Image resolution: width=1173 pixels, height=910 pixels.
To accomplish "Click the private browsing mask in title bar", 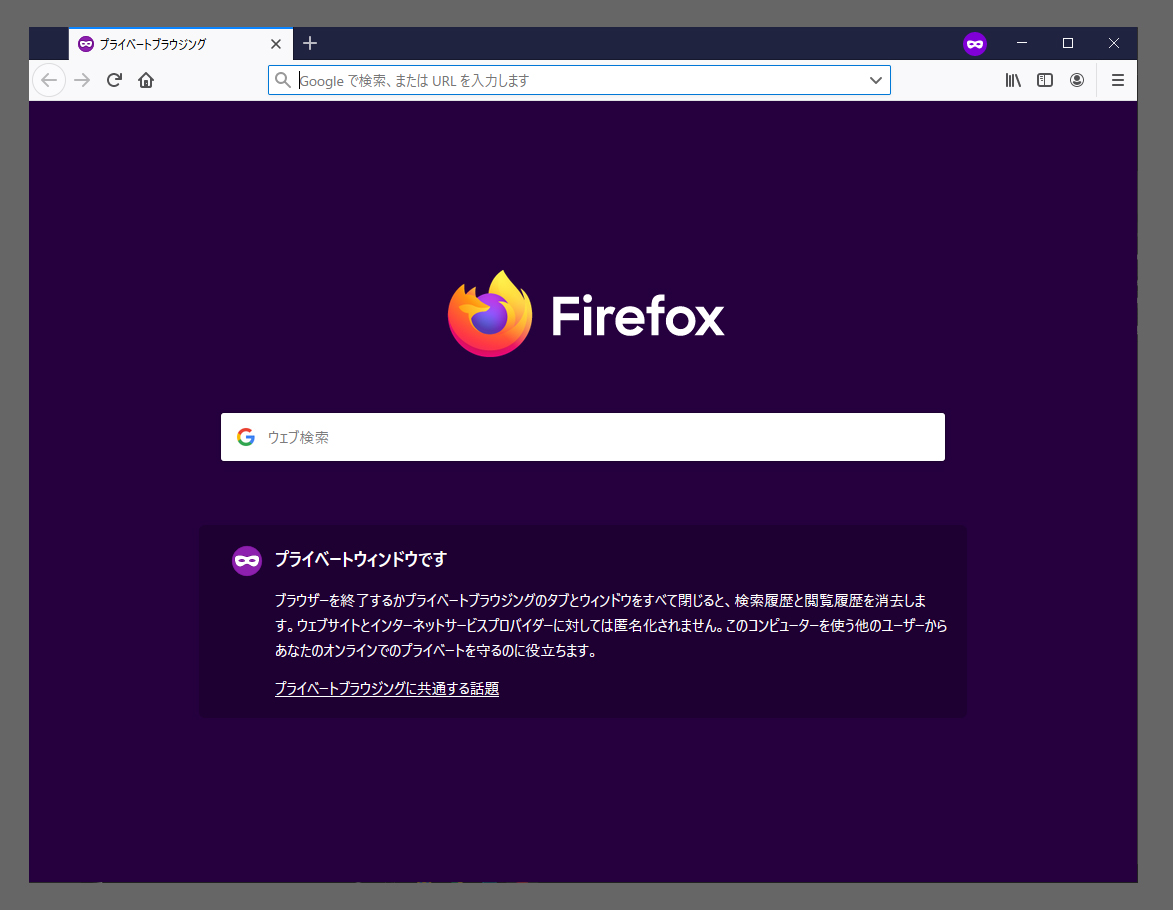I will point(975,44).
